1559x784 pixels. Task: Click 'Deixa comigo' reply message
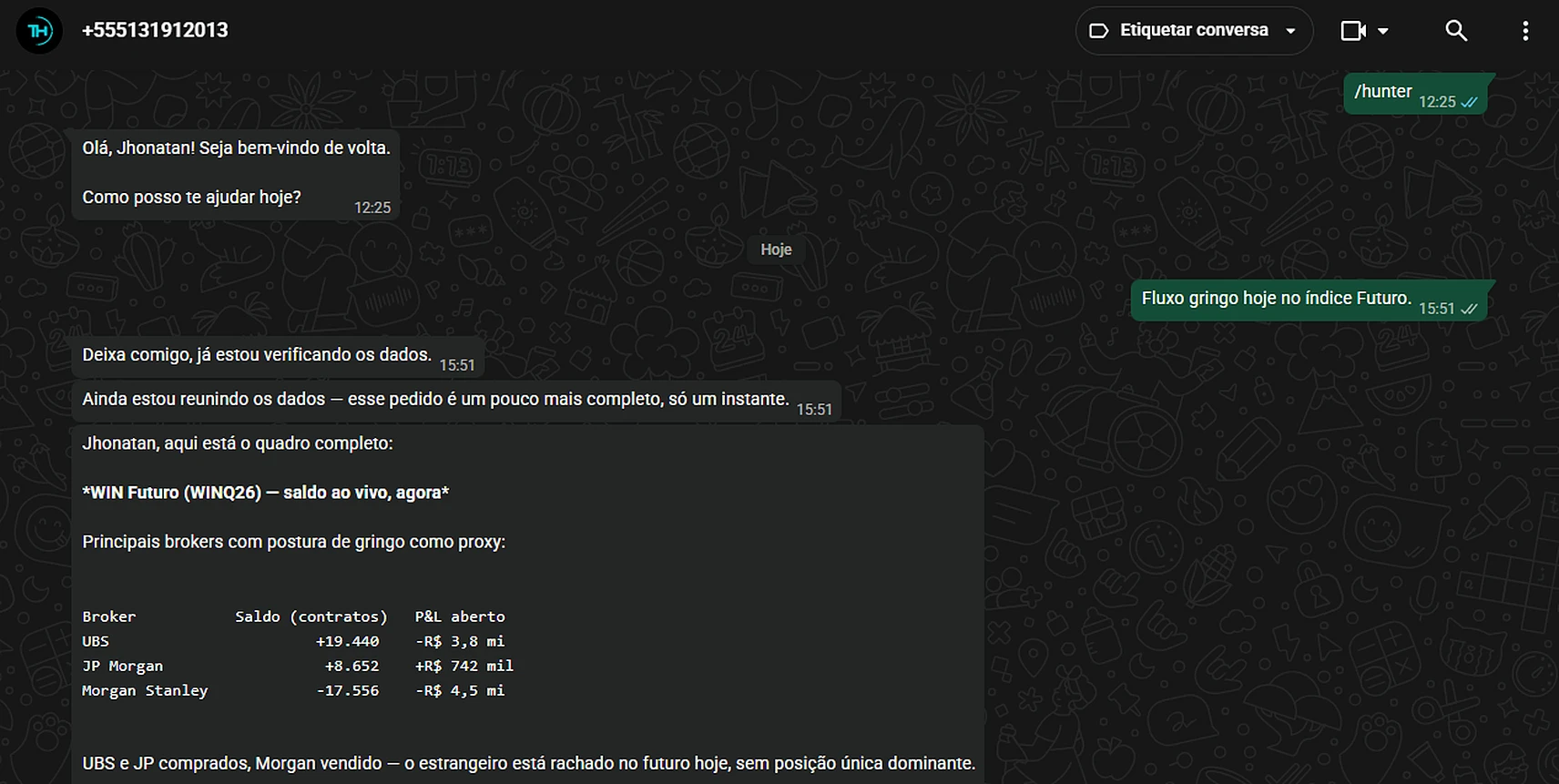278,356
